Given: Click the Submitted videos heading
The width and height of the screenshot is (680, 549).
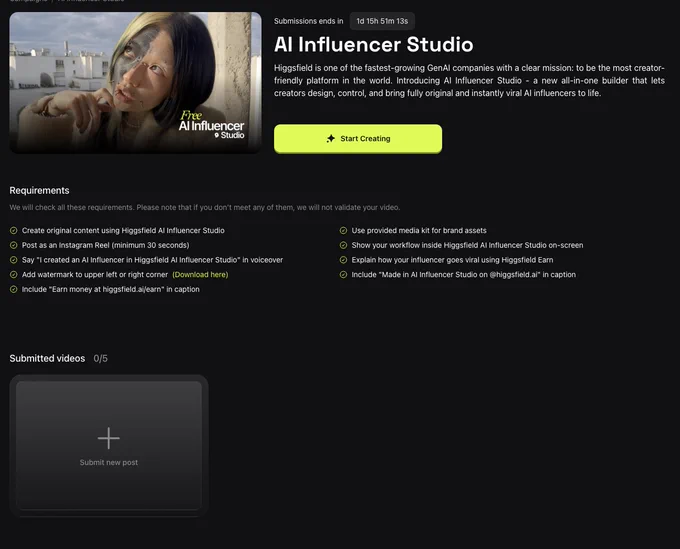Looking at the screenshot, I should [x=47, y=358].
